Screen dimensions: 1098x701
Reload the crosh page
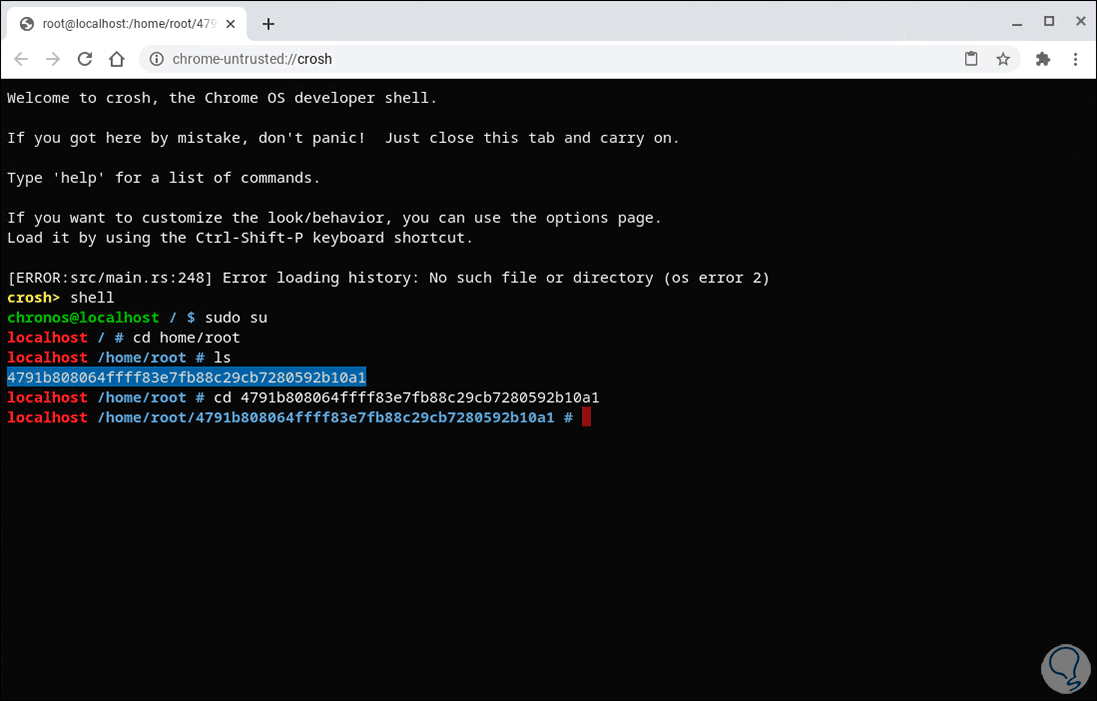click(85, 59)
